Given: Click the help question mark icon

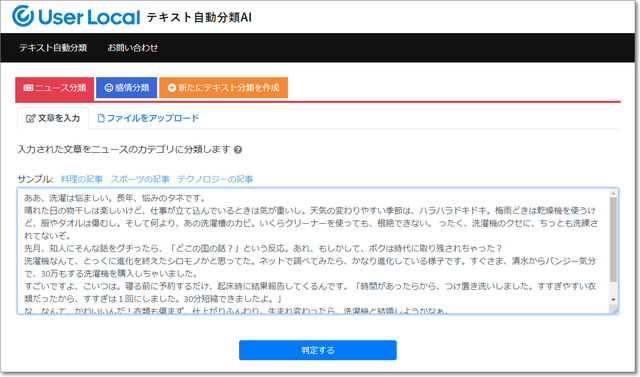Looking at the screenshot, I should pos(238,150).
